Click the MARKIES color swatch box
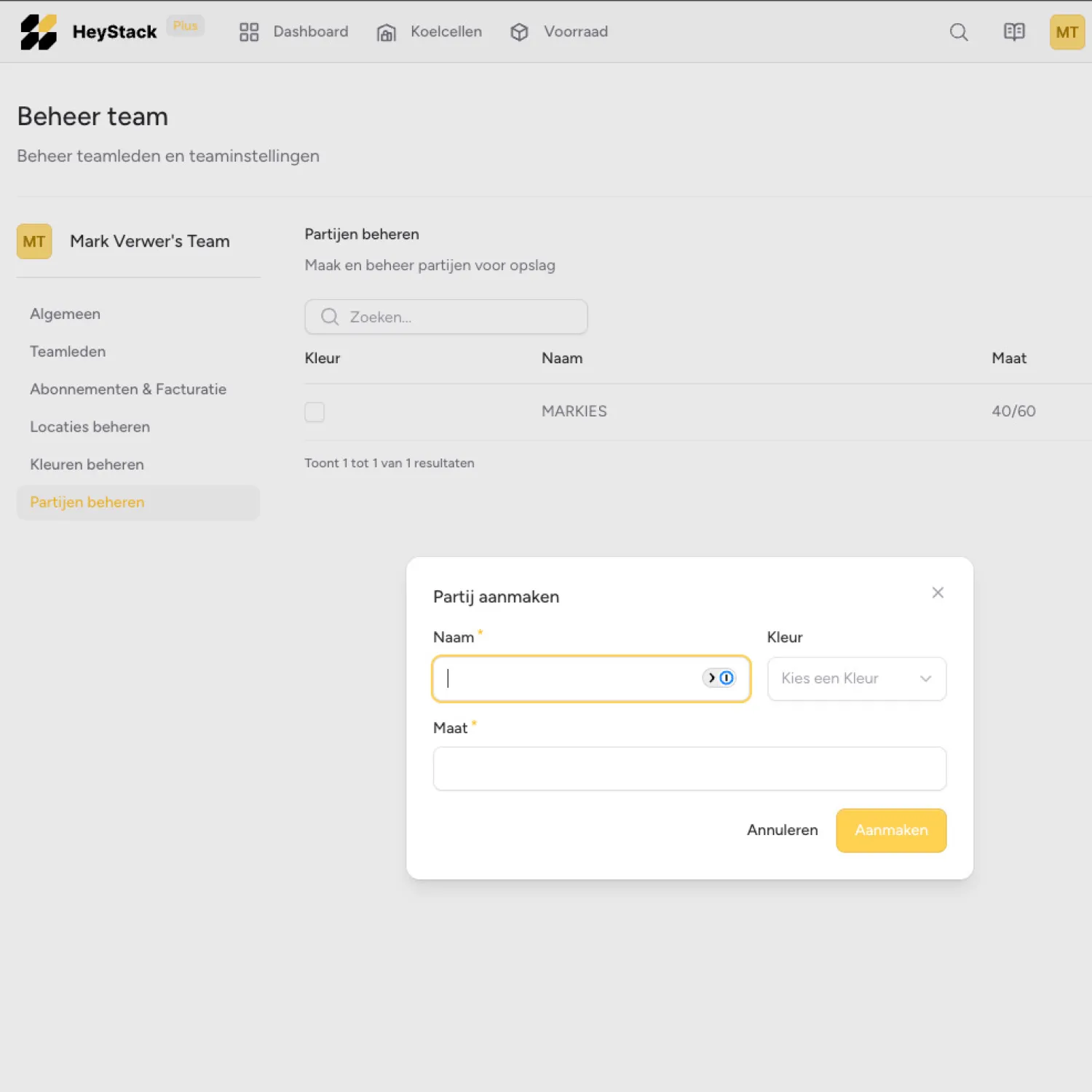Image resolution: width=1092 pixels, height=1092 pixels. coord(314,412)
